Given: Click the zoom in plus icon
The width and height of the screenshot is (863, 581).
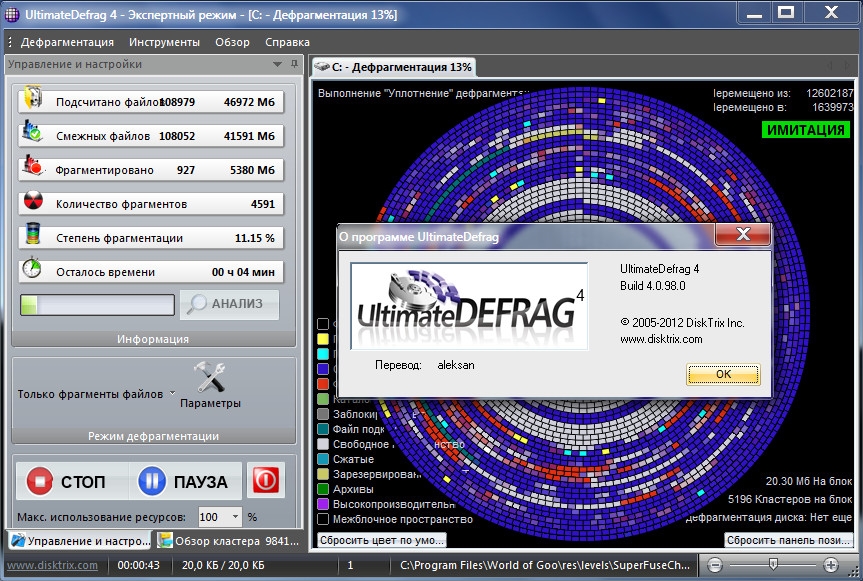Looking at the screenshot, I should click(831, 564).
